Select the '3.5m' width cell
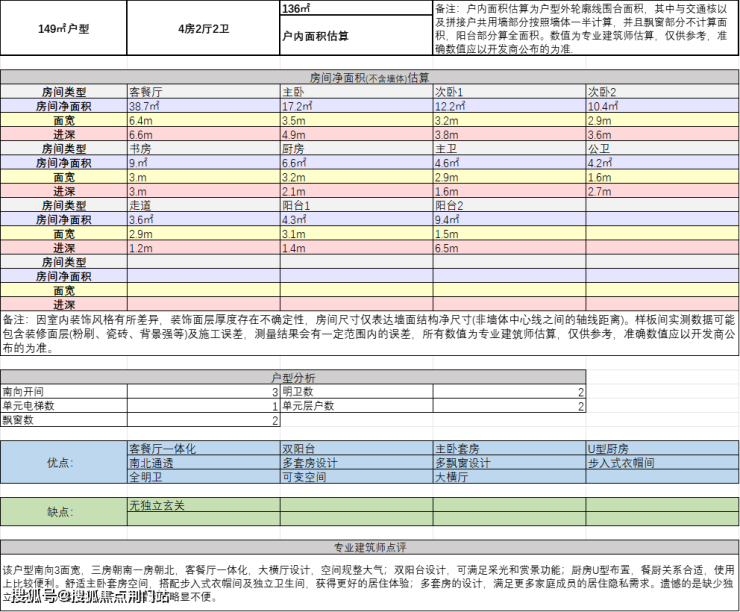Viewport: 740px width, 612px height. (357, 120)
